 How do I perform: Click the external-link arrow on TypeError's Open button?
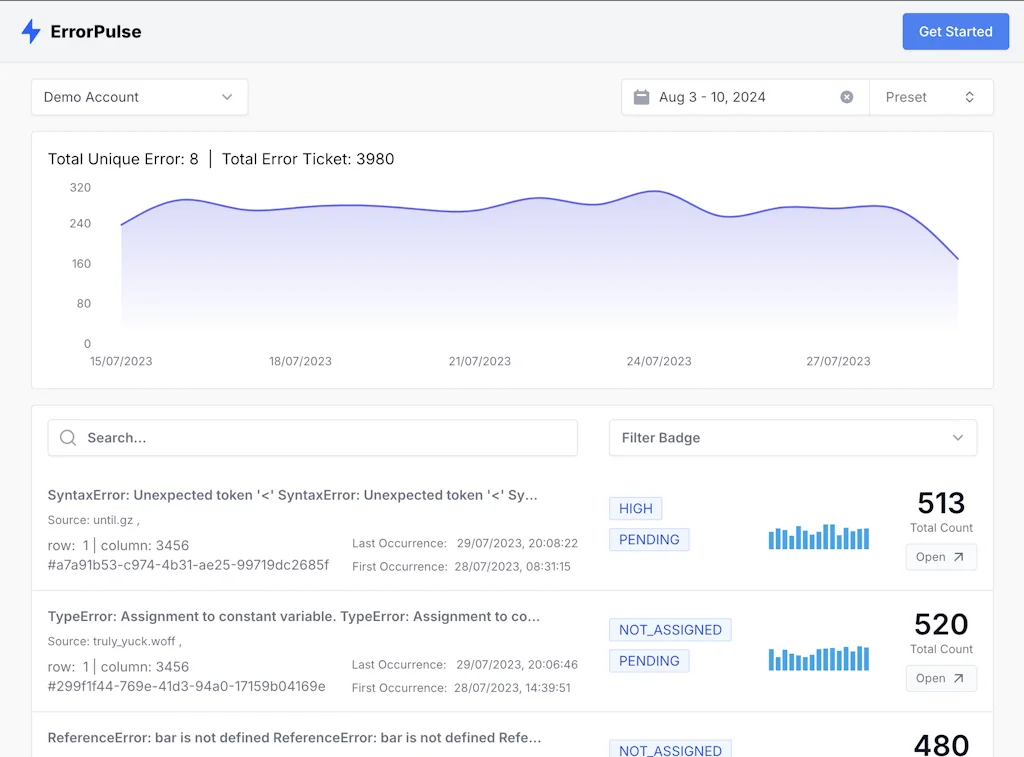click(957, 678)
